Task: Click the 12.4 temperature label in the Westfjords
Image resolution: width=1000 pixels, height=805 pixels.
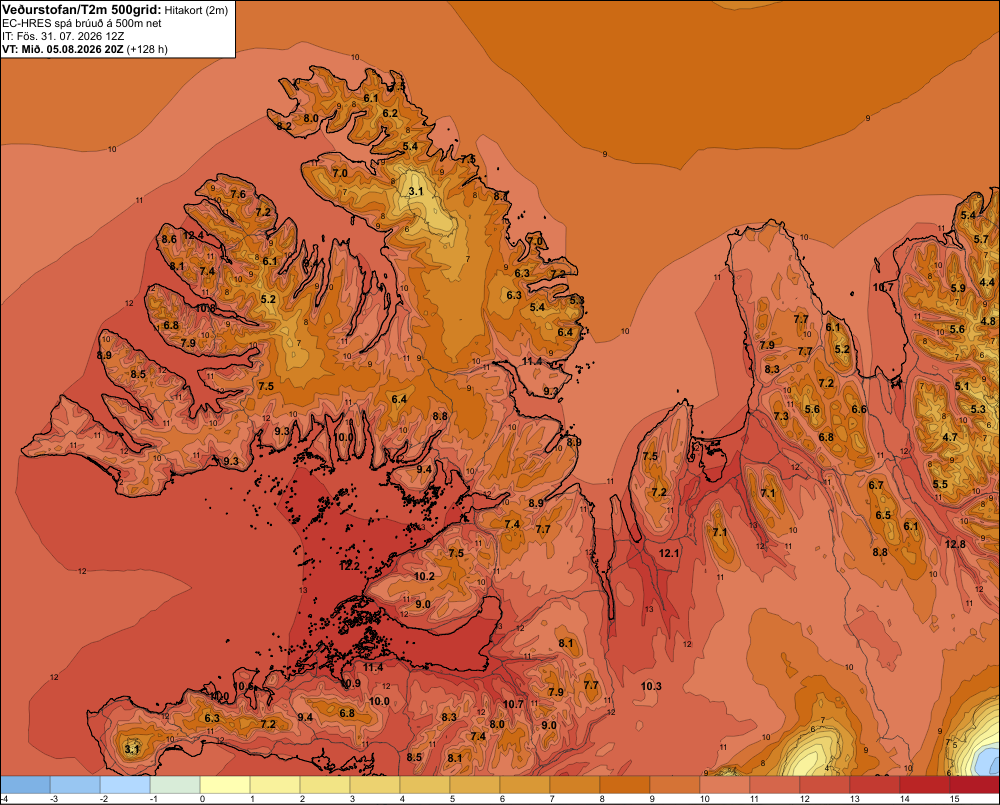Action: coord(193,235)
